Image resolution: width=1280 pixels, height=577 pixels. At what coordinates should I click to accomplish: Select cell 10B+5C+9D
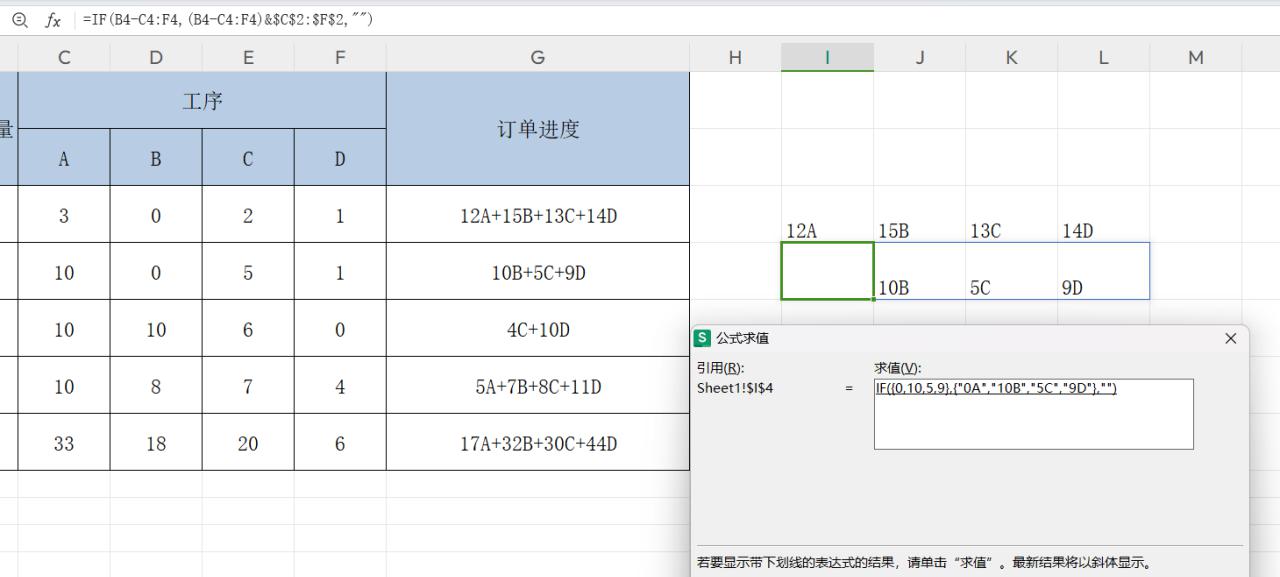coord(538,272)
